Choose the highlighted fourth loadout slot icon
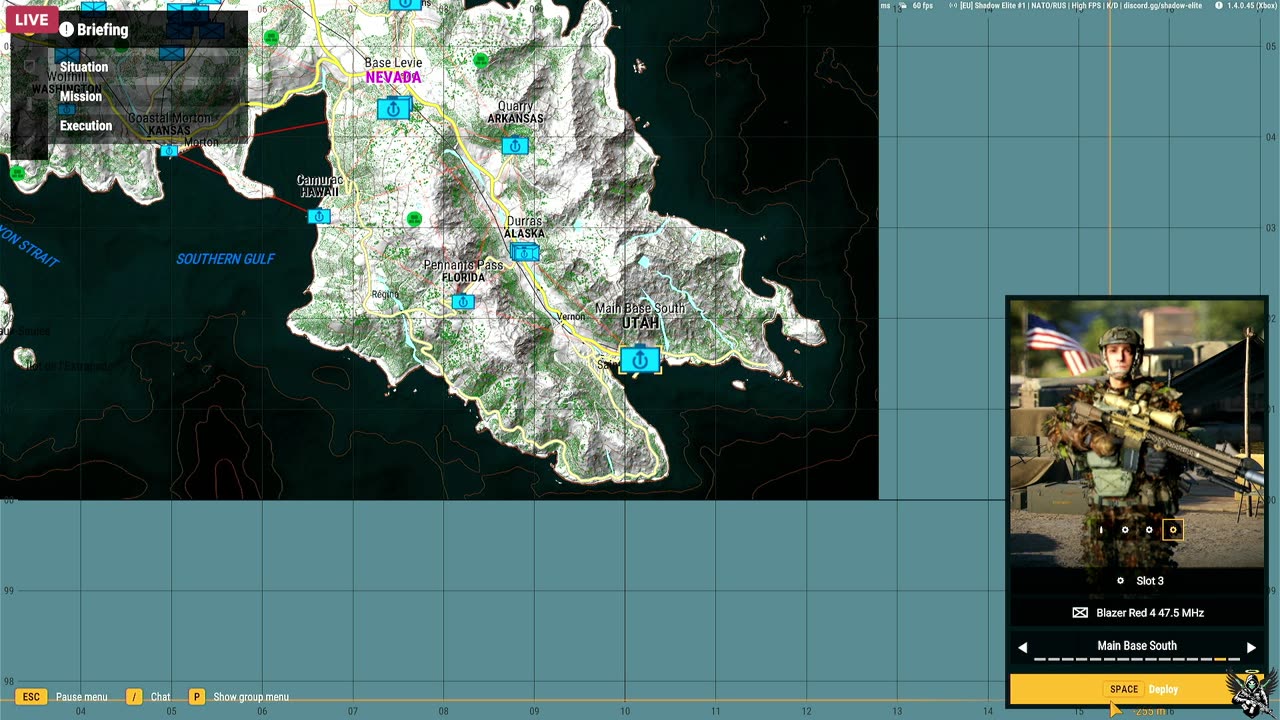The width and height of the screenshot is (1280, 720). pyautogui.click(x=1173, y=530)
